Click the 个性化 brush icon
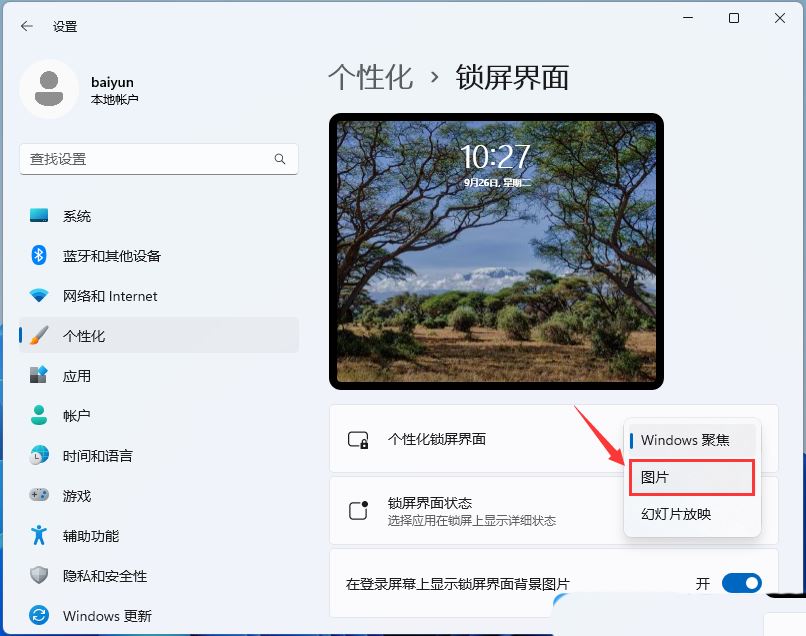The image size is (806, 636). pyautogui.click(x=40, y=335)
